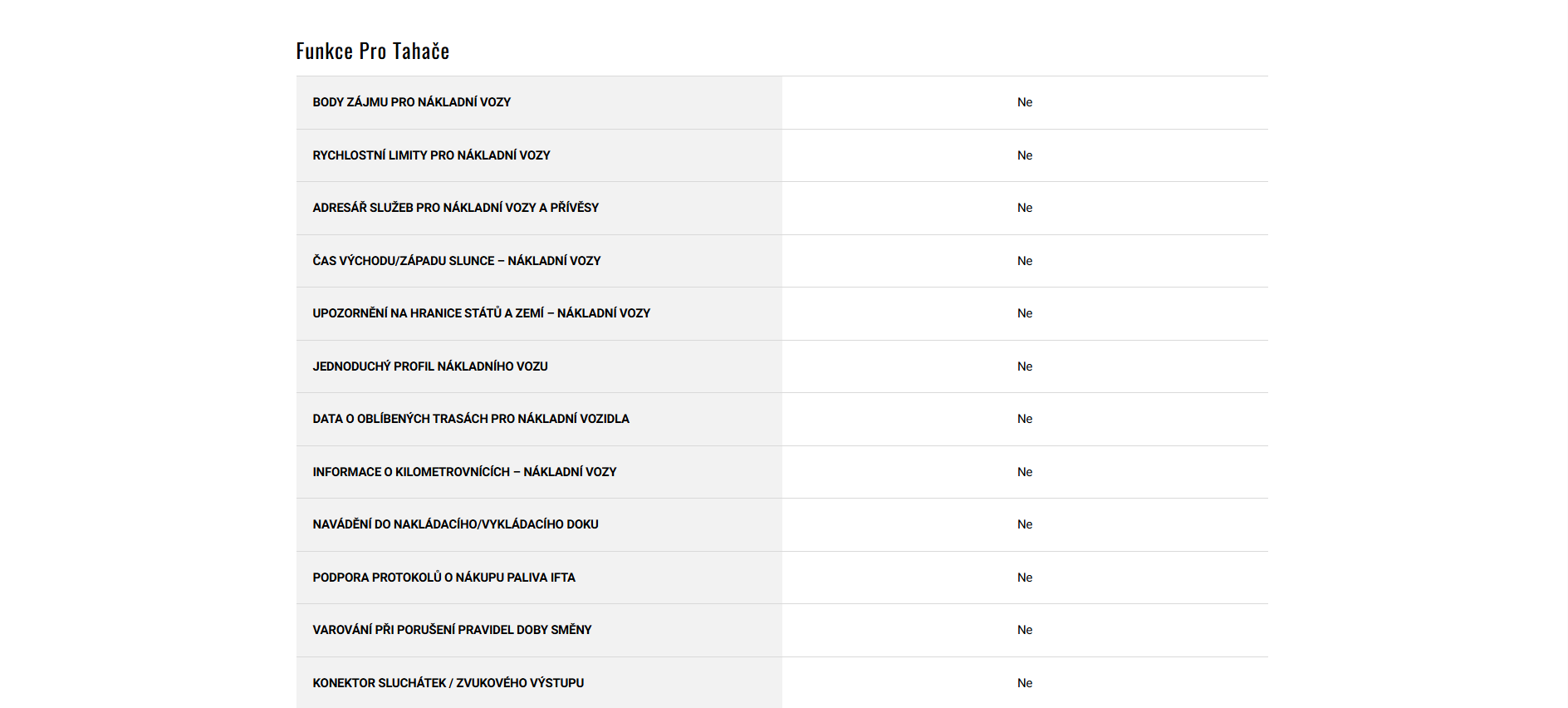Viewport: 1568px width, 708px height.
Task: Click 'Jednoduchý profil nákladního vozu' row label
Action: 429,366
